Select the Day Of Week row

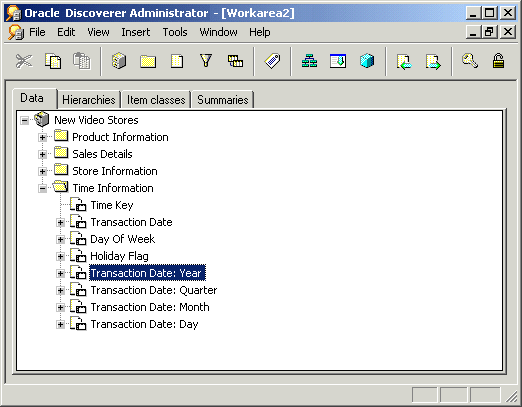122,239
